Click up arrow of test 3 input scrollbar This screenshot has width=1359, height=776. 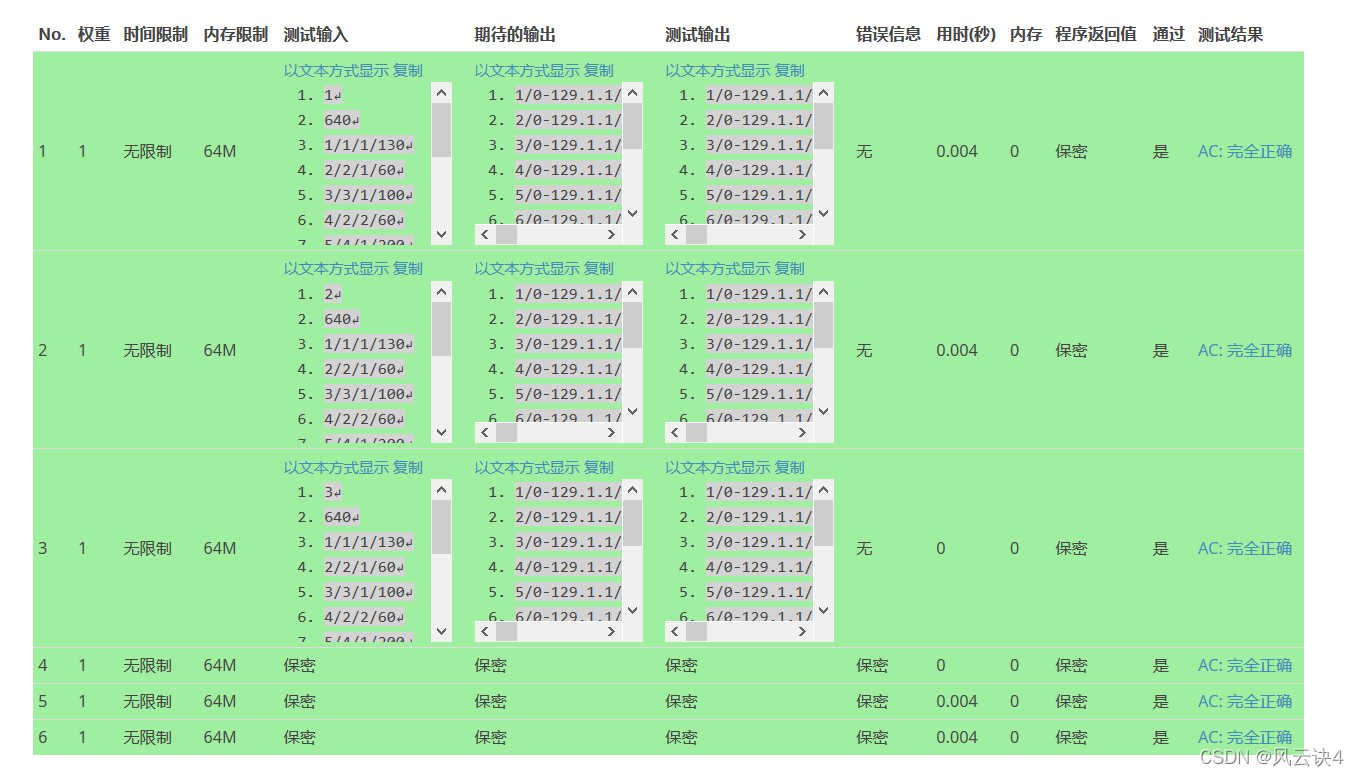pyautogui.click(x=442, y=489)
